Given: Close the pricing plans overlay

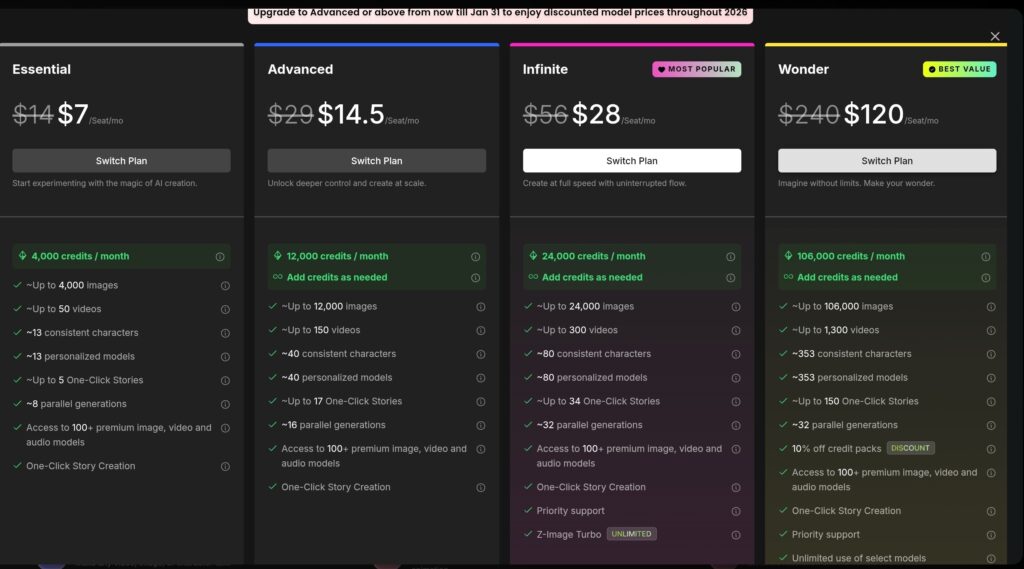Looking at the screenshot, I should [x=995, y=37].
